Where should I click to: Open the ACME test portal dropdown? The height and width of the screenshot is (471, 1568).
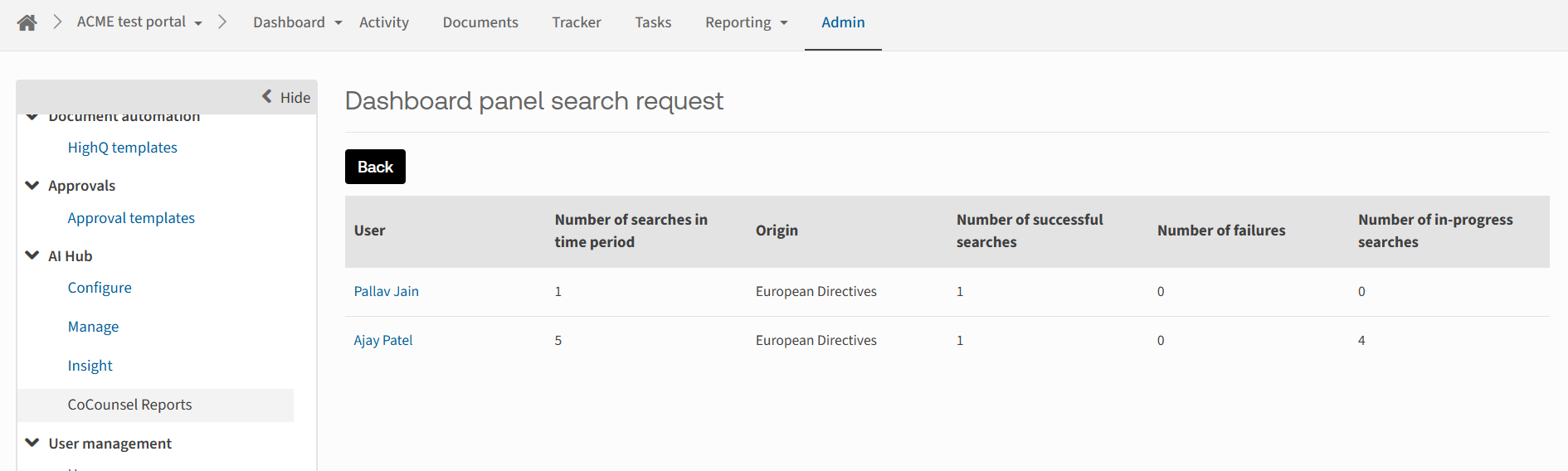tap(197, 23)
